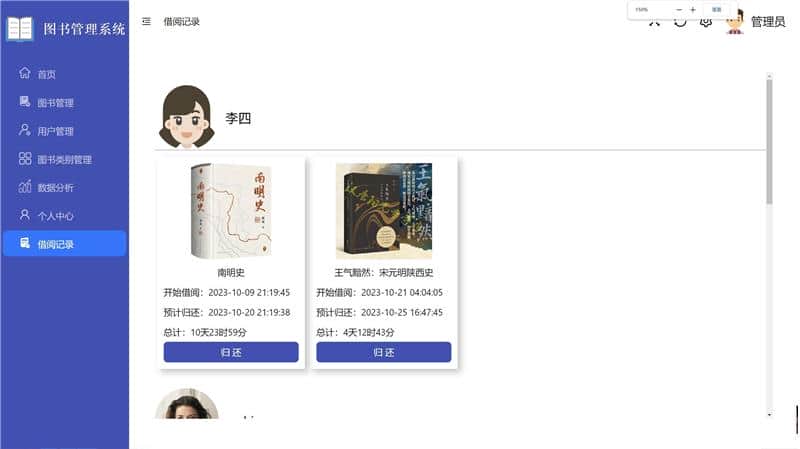Click 李四's user avatar
Image resolution: width=800 pixels, height=449 pixels.
point(186,117)
